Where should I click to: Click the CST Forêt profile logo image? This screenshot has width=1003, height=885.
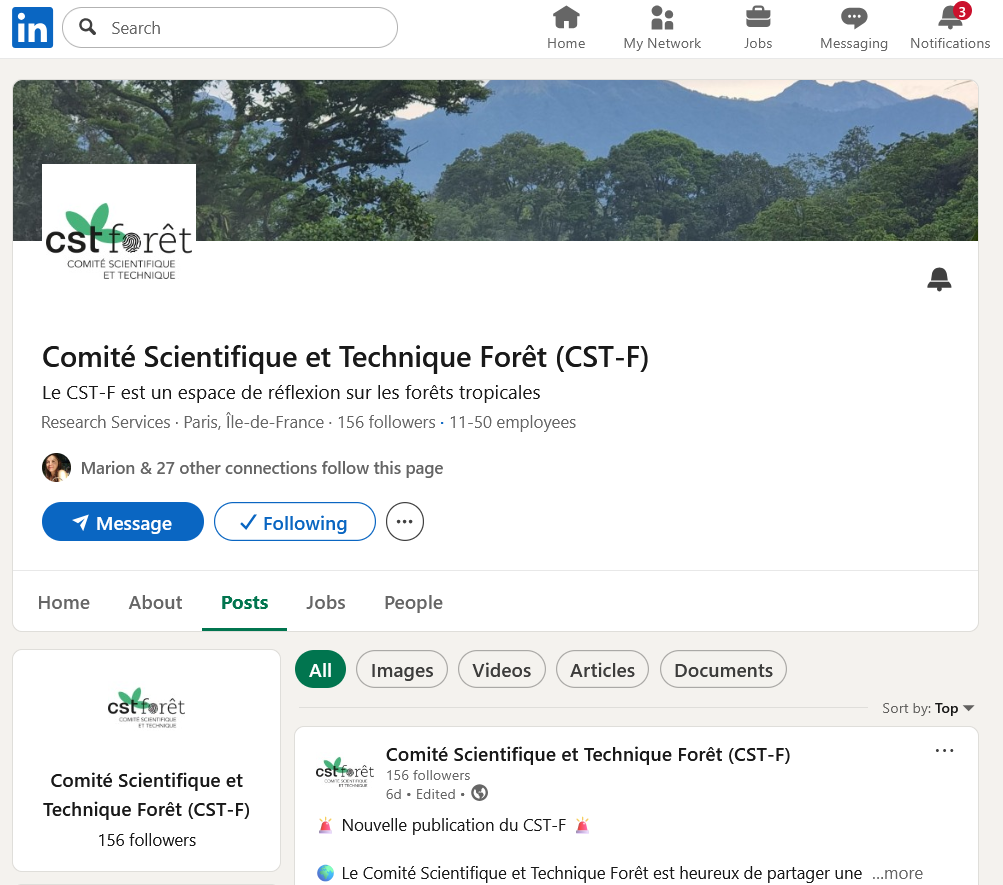[x=119, y=241]
